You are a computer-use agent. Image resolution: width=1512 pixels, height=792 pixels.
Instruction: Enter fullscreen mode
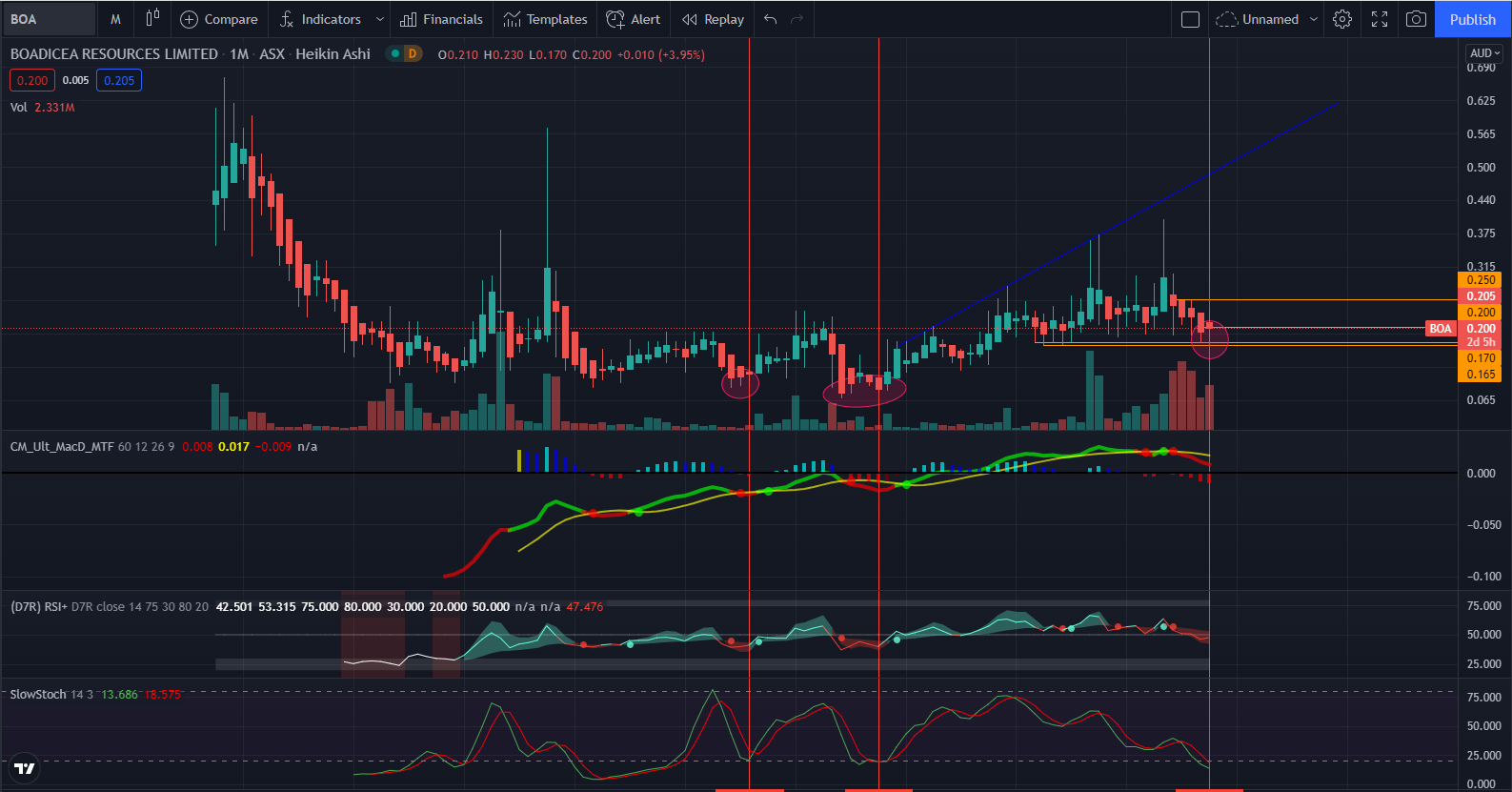[1380, 19]
